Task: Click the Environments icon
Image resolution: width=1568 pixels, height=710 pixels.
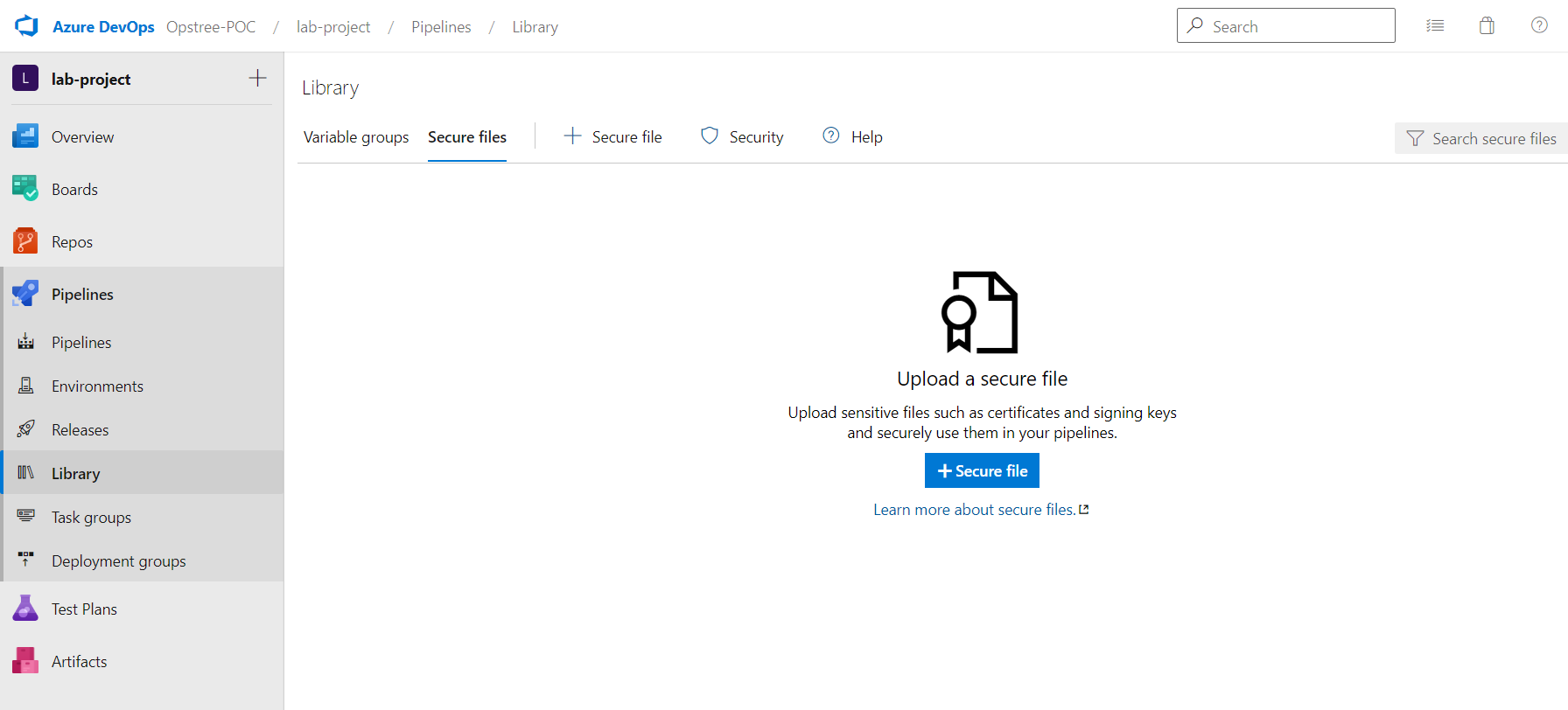Action: coord(26,385)
